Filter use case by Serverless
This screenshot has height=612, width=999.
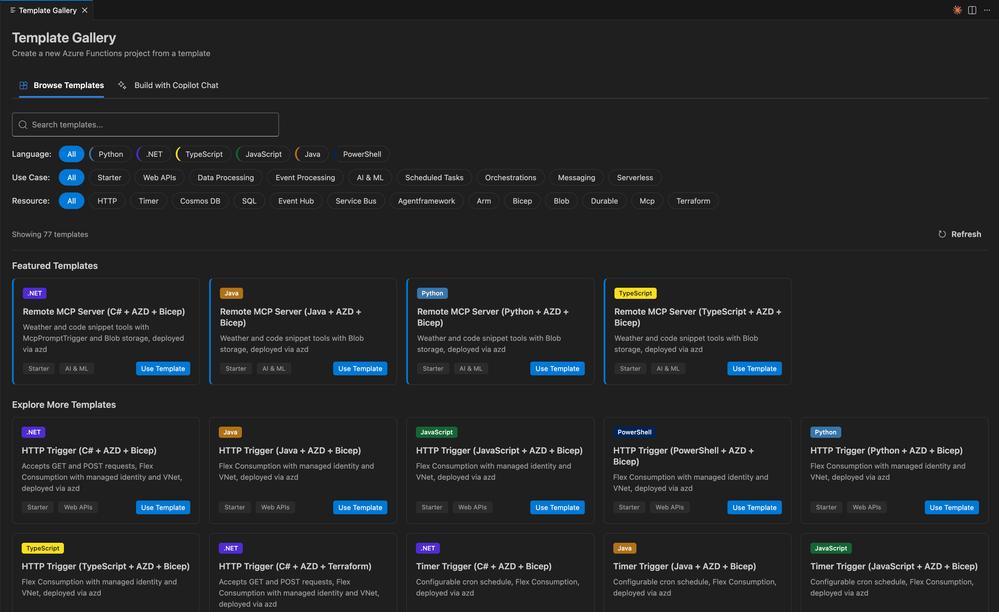[x=635, y=178]
